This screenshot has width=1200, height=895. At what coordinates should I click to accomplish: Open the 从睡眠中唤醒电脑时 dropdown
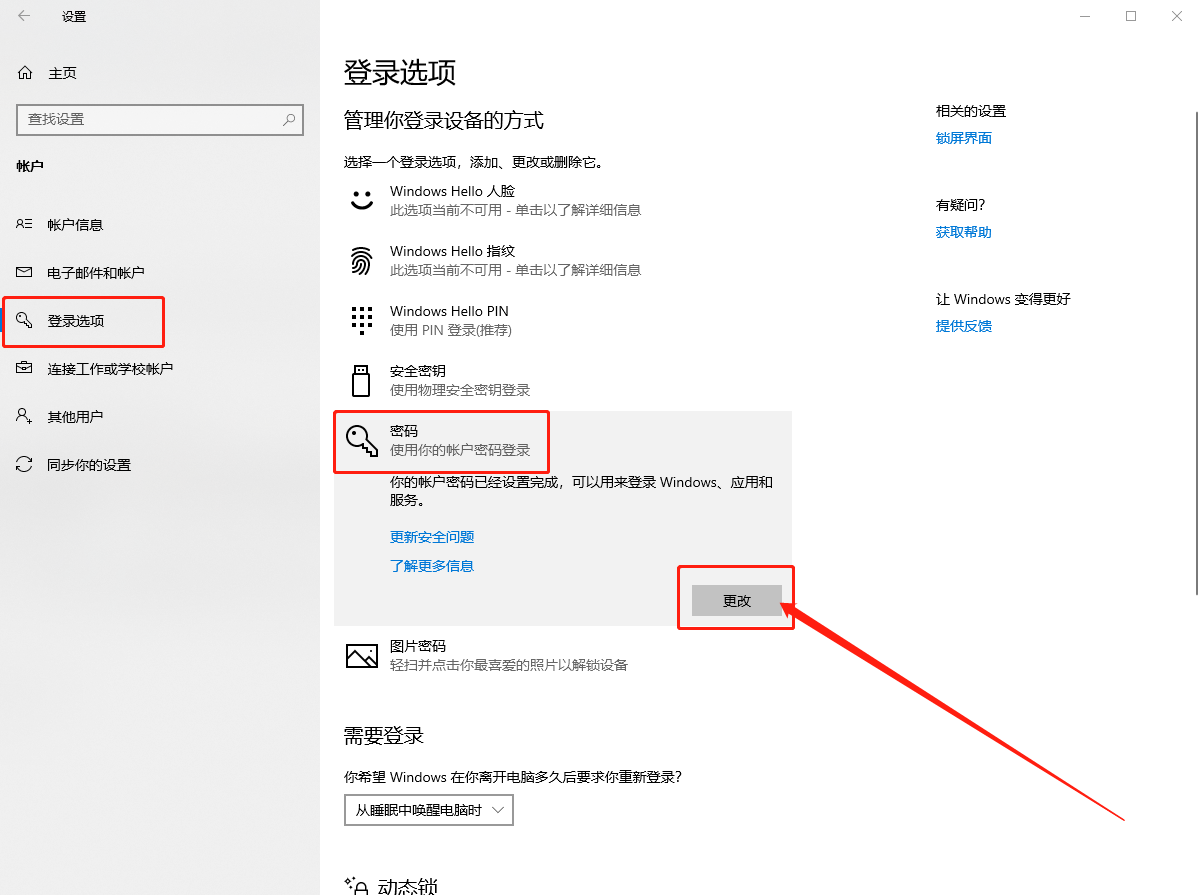click(428, 810)
